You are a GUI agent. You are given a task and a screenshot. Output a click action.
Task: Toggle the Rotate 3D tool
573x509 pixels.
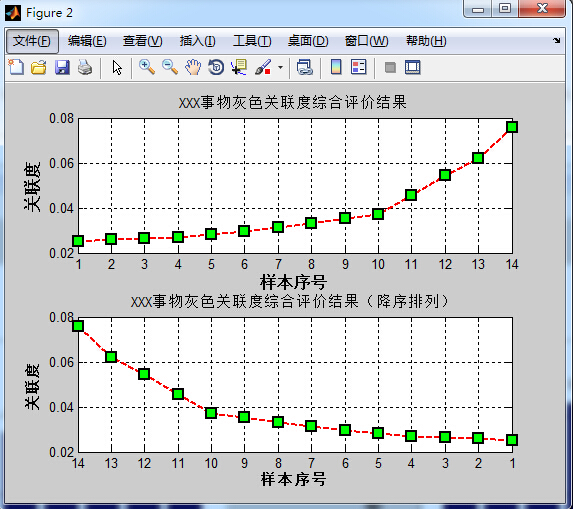coord(216,68)
